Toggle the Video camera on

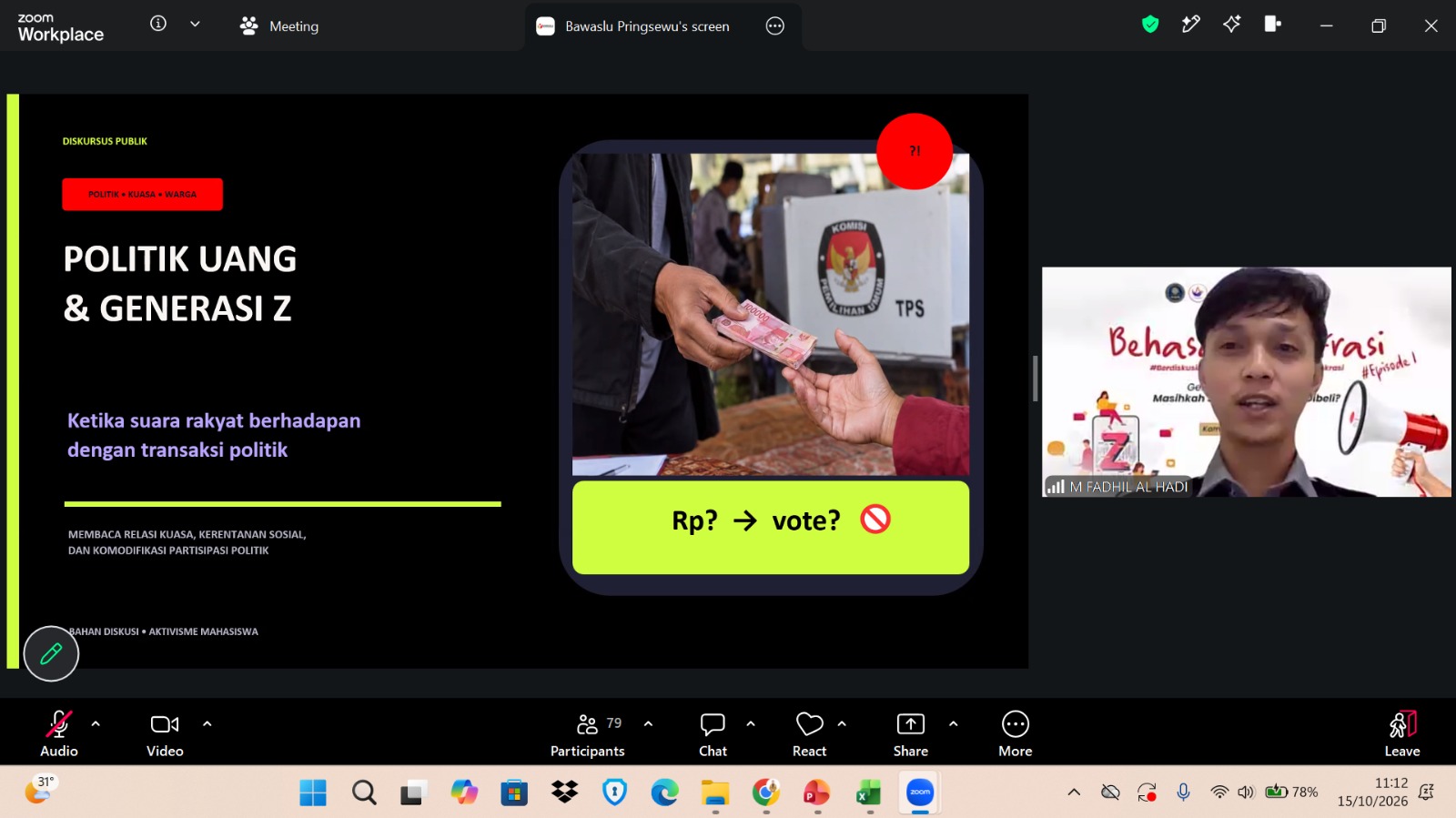click(x=165, y=734)
